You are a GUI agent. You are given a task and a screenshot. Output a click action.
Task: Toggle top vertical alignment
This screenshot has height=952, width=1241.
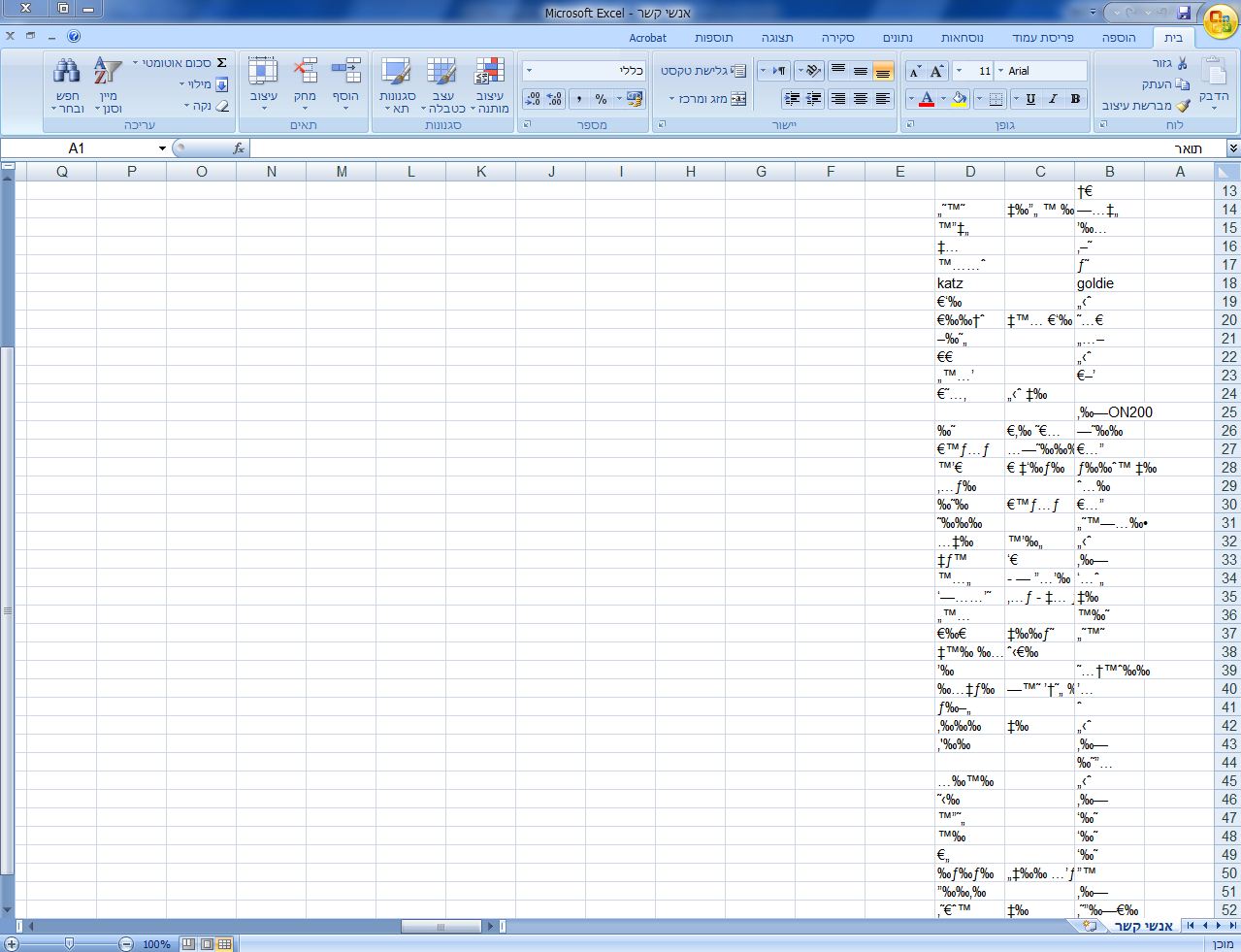(838, 71)
